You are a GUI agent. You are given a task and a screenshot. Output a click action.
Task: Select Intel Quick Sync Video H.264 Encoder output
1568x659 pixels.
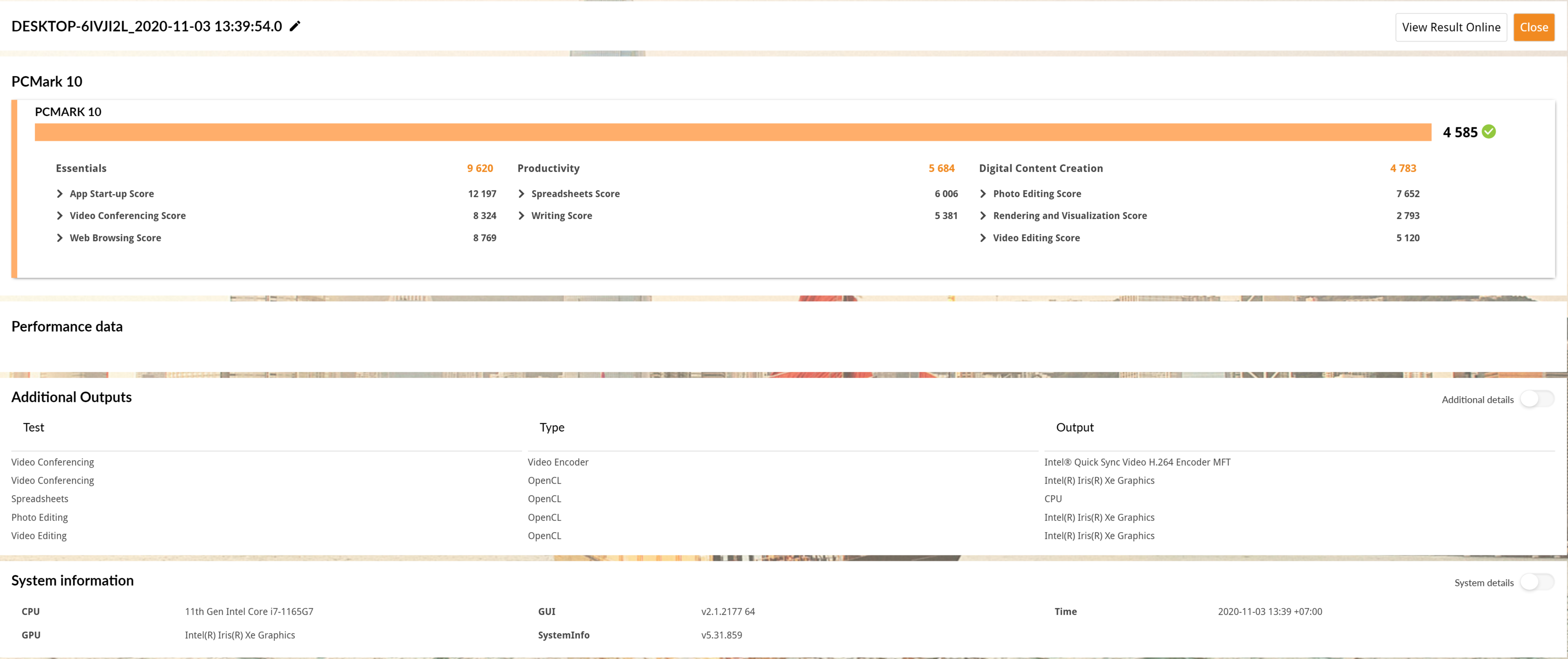click(1138, 462)
